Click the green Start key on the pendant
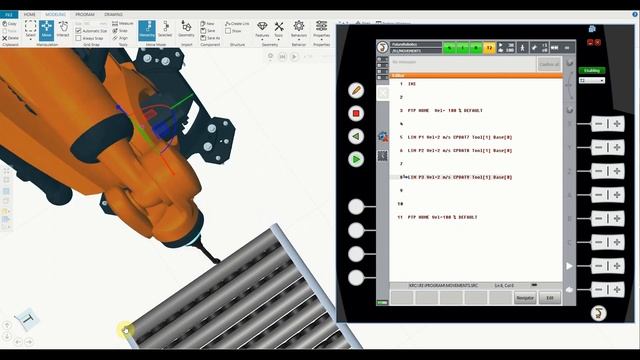This screenshot has width=640, height=360. pyautogui.click(x=356, y=159)
